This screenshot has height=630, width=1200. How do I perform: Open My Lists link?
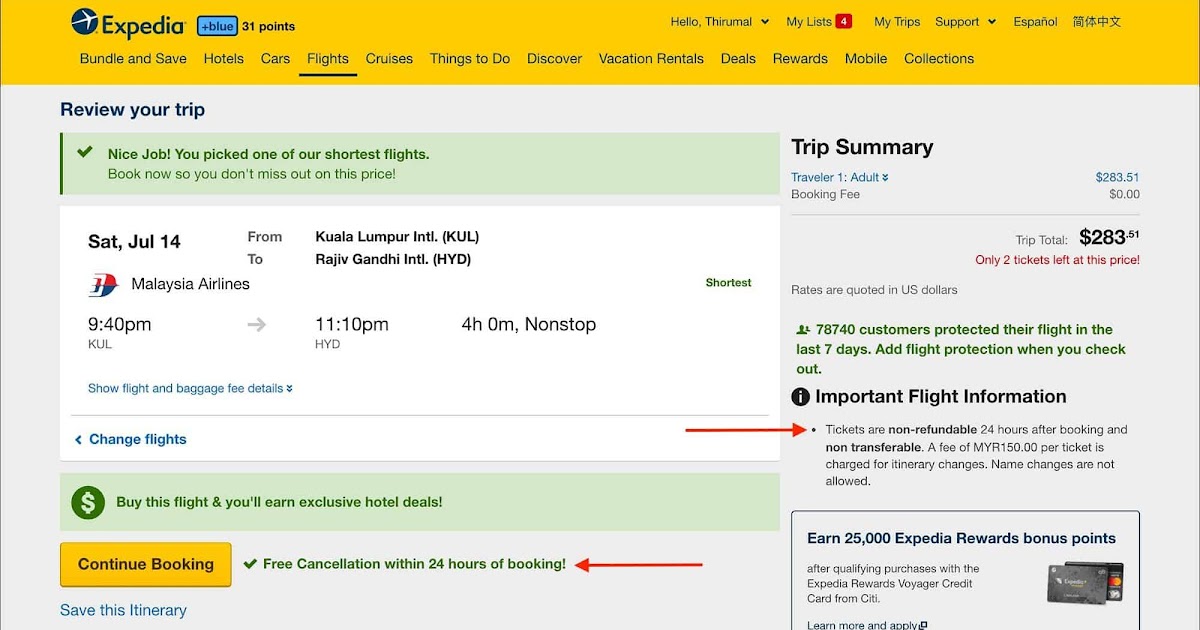coord(809,21)
